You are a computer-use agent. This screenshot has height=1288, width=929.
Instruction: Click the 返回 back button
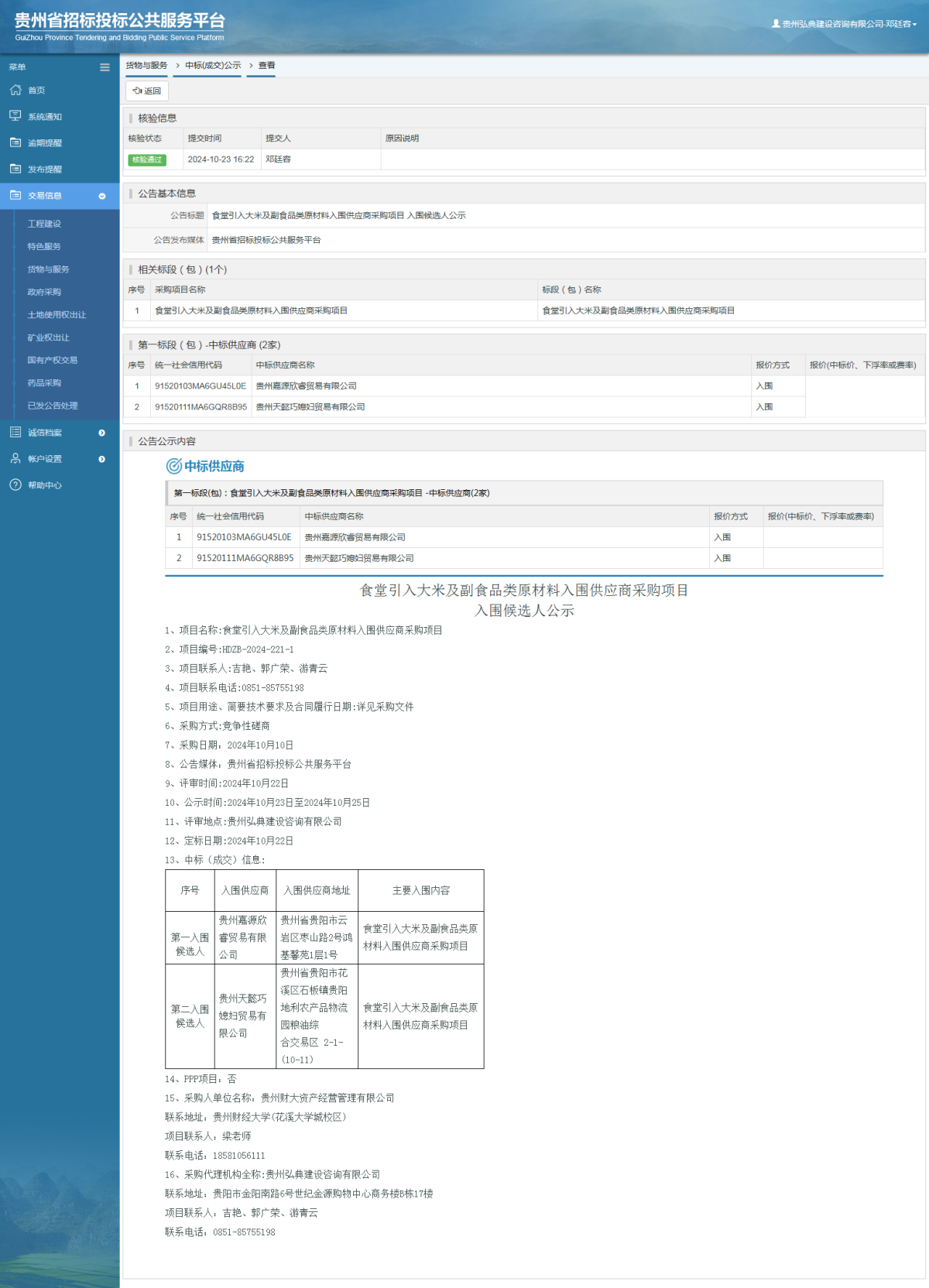click(x=147, y=91)
